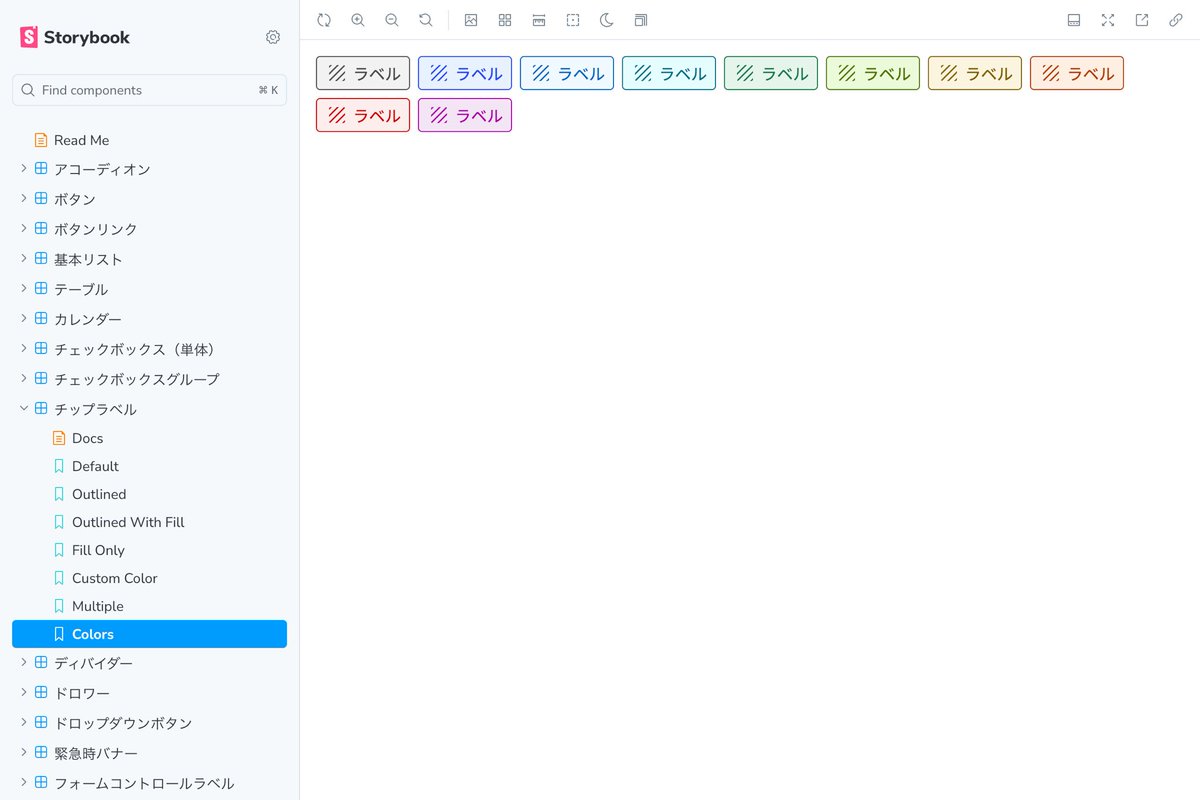The width and height of the screenshot is (1200, 800).
Task: Select the Default story
Action: [149, 466]
